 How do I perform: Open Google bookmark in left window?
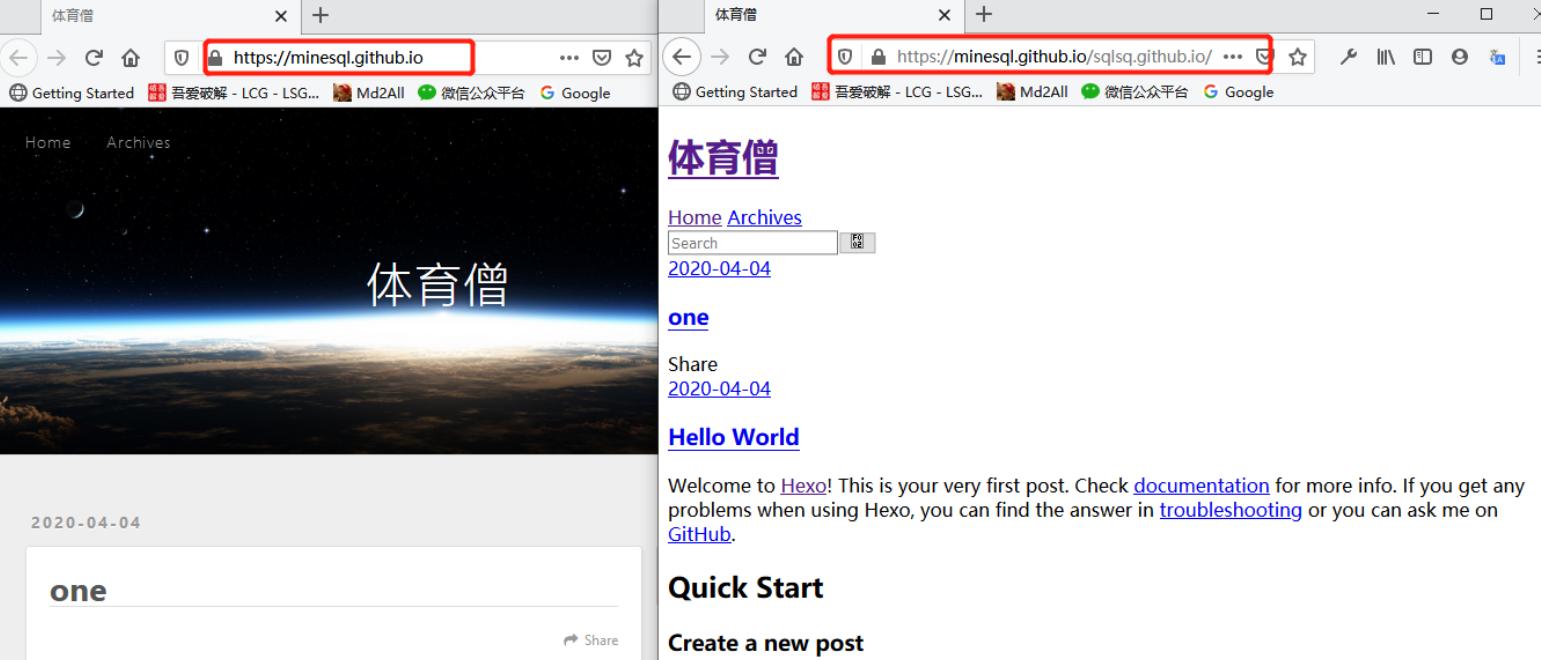pos(575,92)
